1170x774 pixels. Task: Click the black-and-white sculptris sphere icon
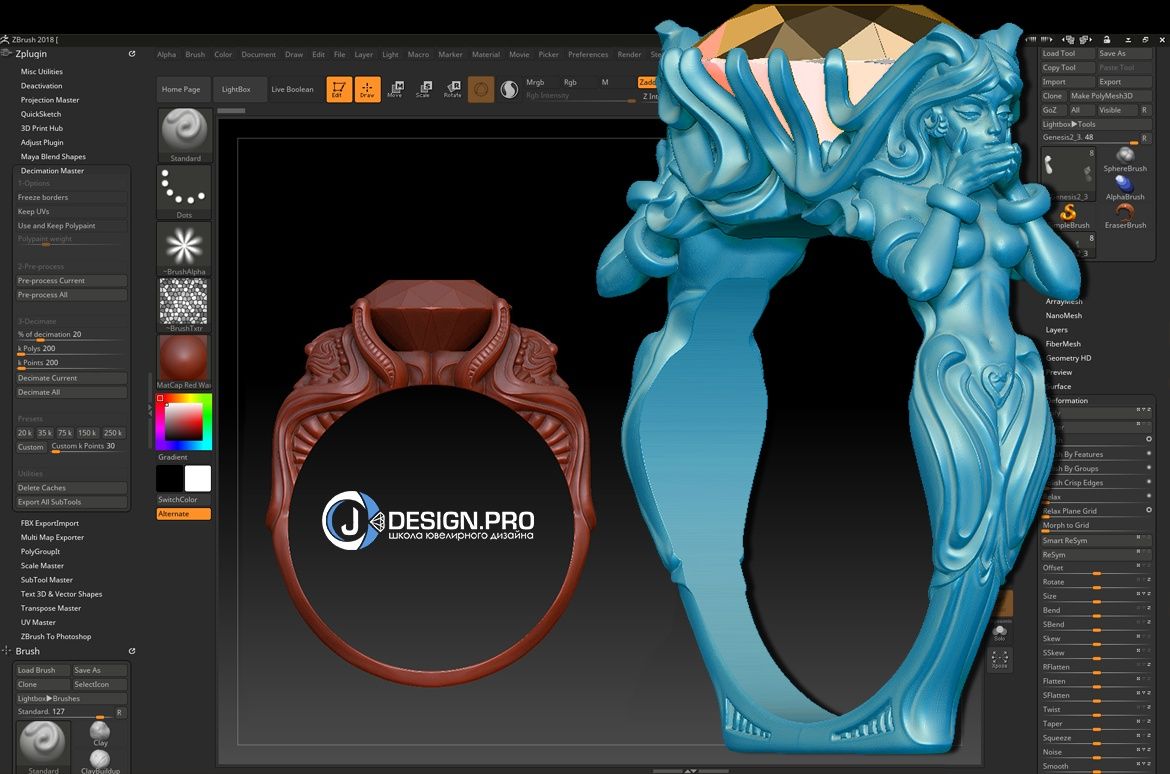pos(509,90)
